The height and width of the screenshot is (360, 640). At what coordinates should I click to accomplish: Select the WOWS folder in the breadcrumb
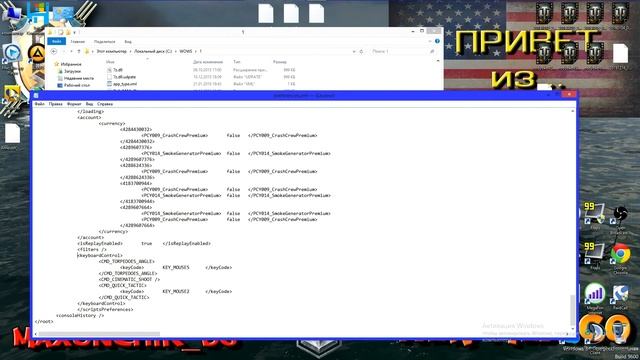pos(186,51)
